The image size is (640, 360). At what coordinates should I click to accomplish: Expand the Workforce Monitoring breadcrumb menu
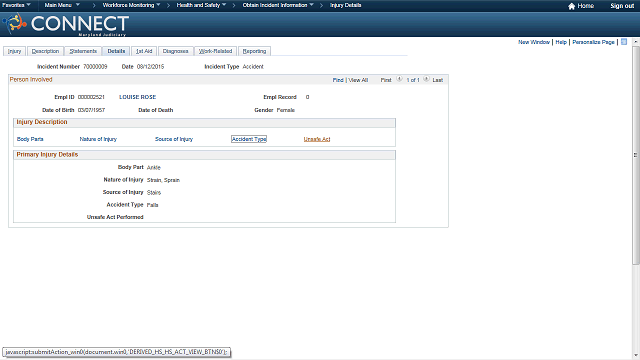coord(131,5)
